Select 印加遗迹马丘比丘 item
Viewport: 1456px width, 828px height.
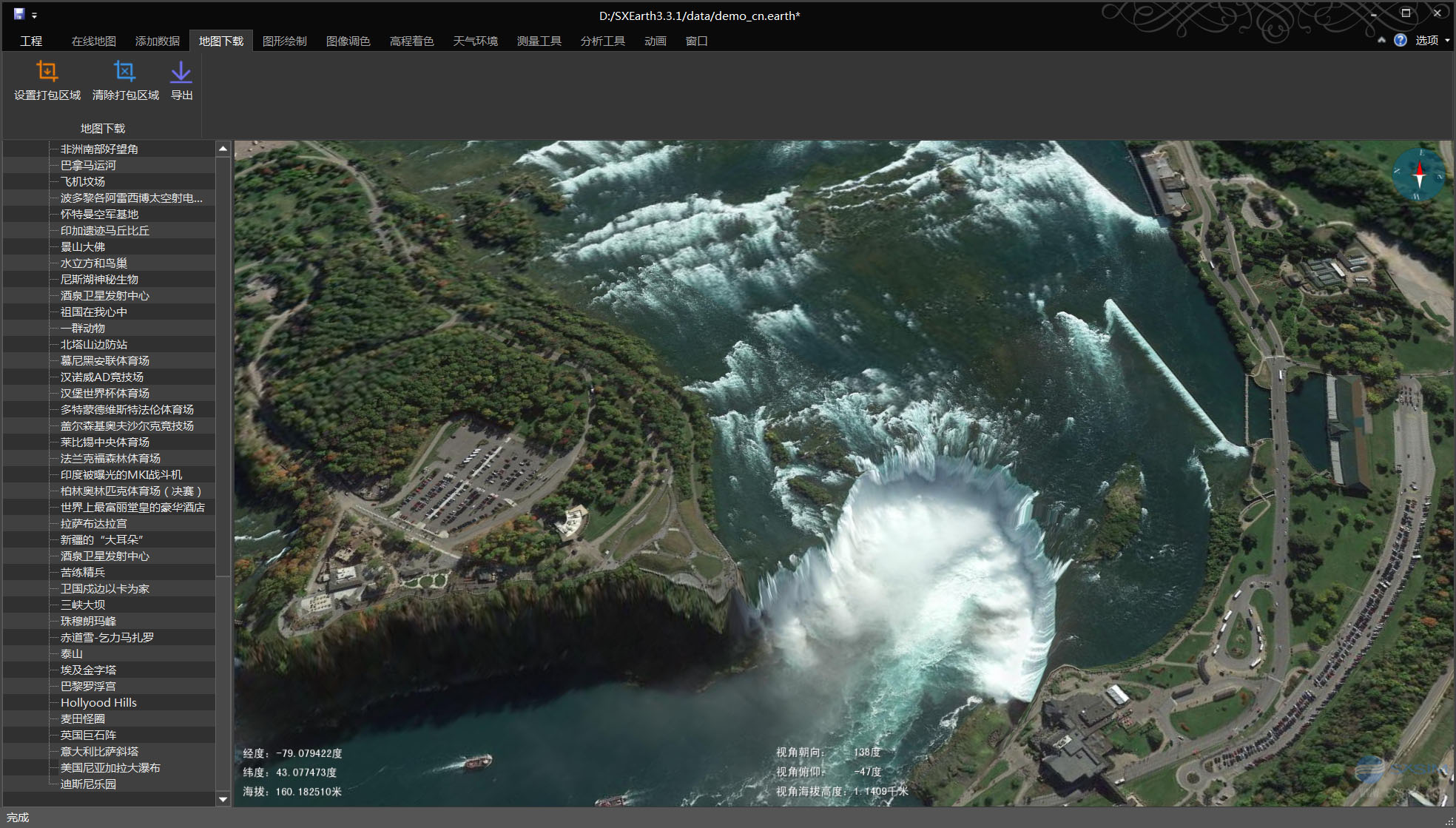pyautogui.click(x=105, y=230)
